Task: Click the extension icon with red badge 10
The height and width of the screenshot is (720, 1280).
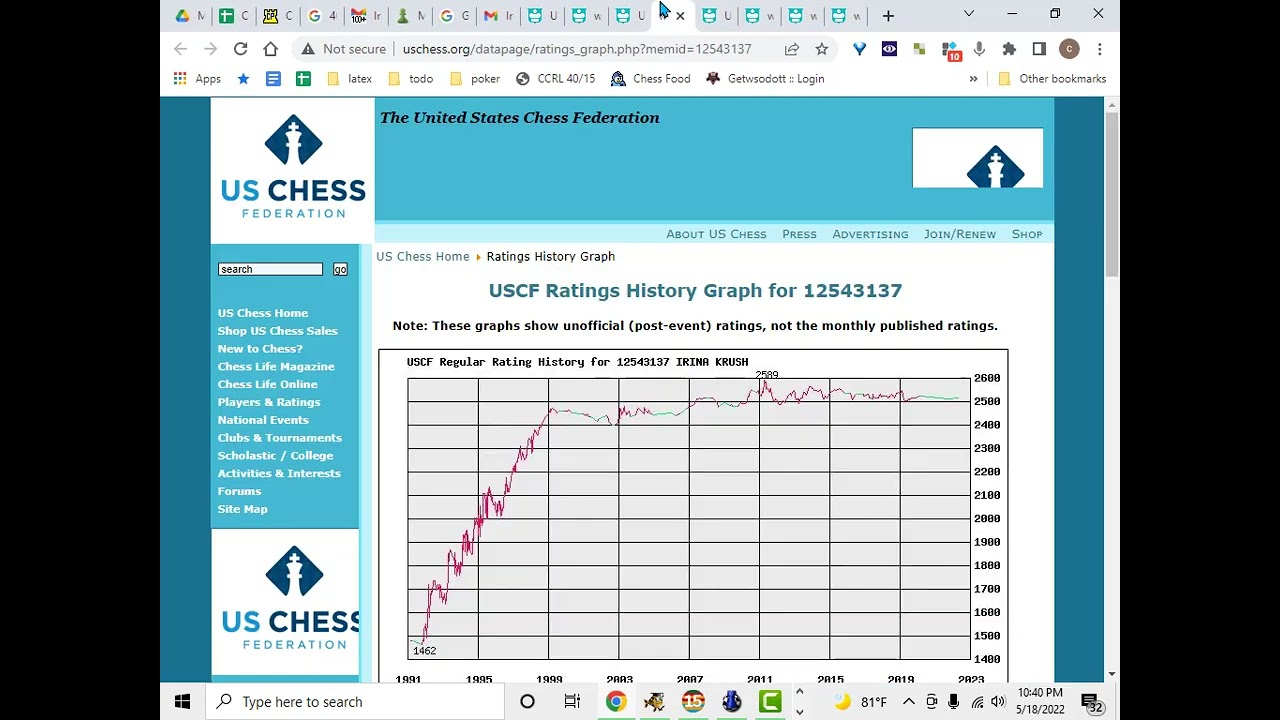Action: point(951,51)
